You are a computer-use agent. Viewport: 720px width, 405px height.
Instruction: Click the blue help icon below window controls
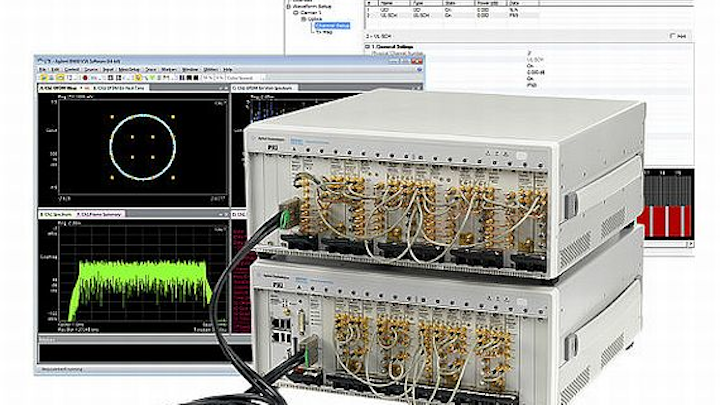pos(419,69)
